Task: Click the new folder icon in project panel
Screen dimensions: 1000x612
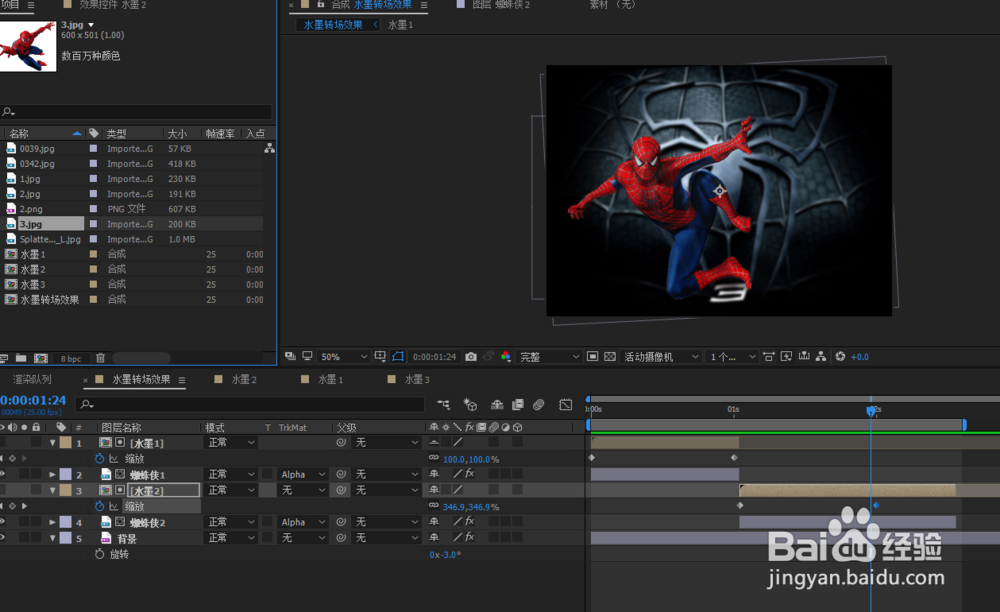Action: pos(21,358)
